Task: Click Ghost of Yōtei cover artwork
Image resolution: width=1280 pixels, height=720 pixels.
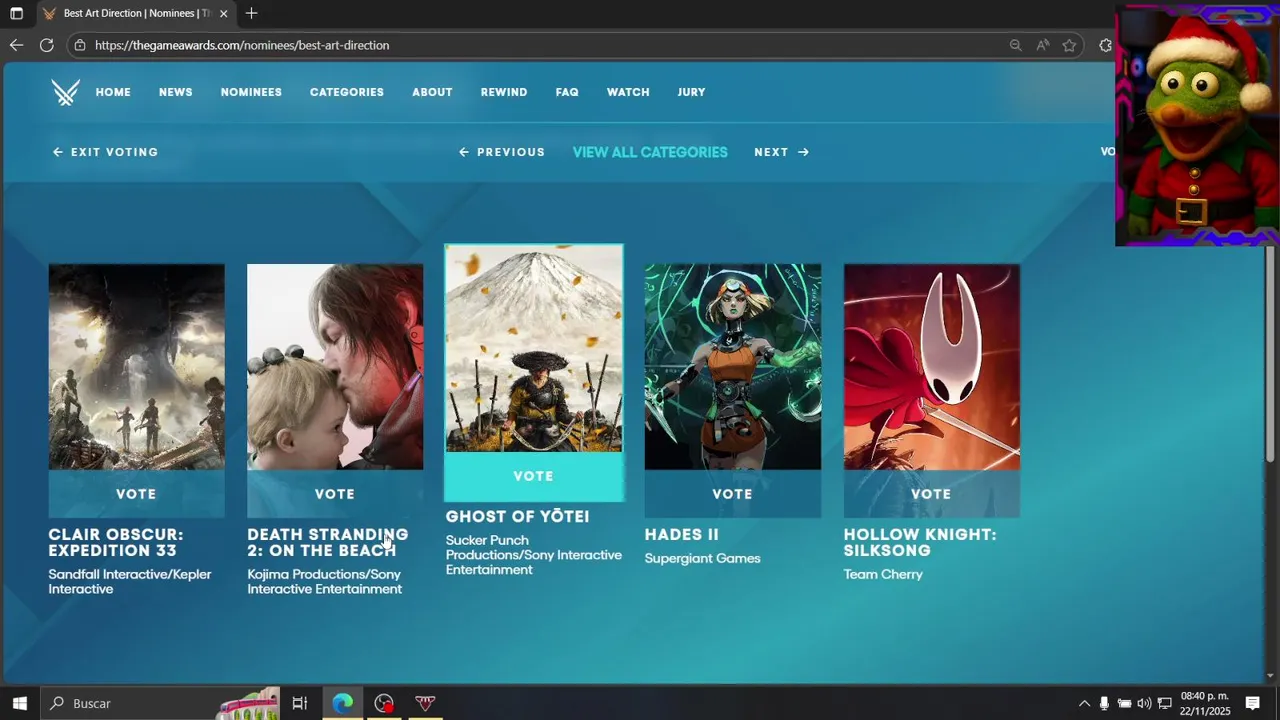Action: tap(533, 349)
